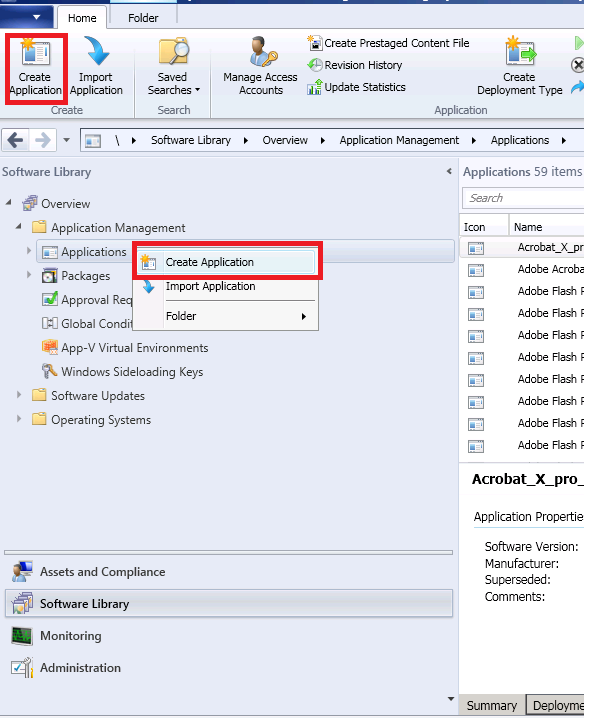Go forward with the navigation arrow

point(43,140)
